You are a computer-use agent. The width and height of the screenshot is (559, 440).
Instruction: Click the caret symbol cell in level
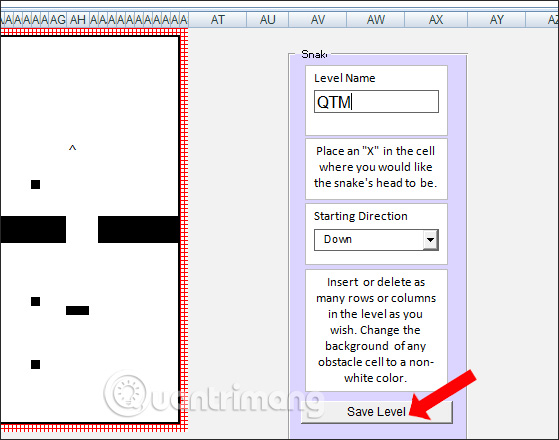coord(72,148)
